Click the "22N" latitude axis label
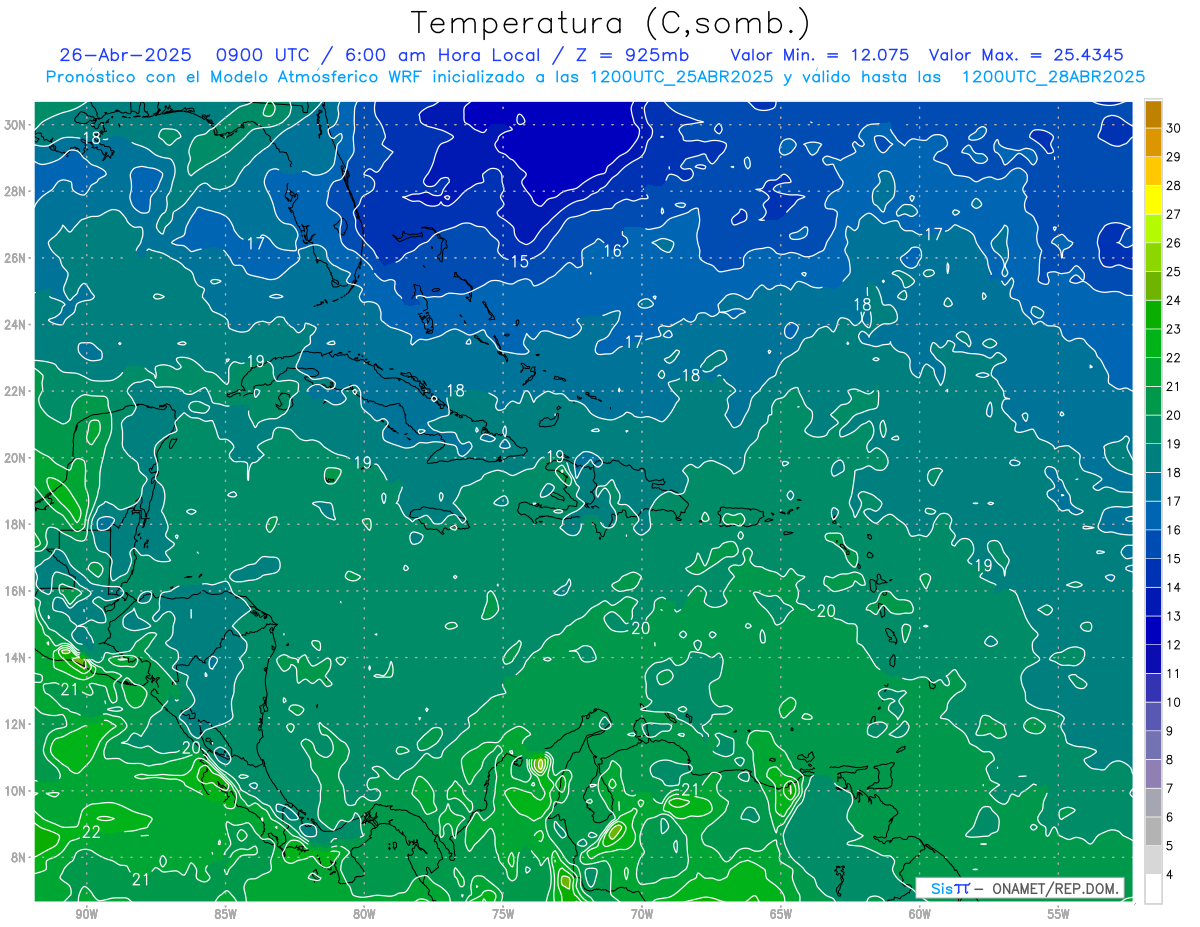1200x927 pixels. pos(13,391)
